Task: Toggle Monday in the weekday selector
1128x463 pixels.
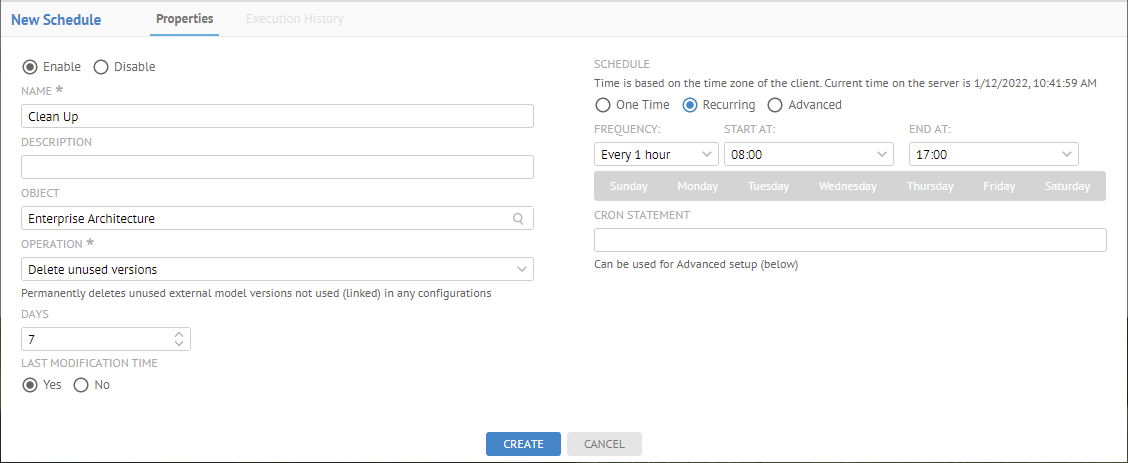Action: pyautogui.click(x=698, y=187)
